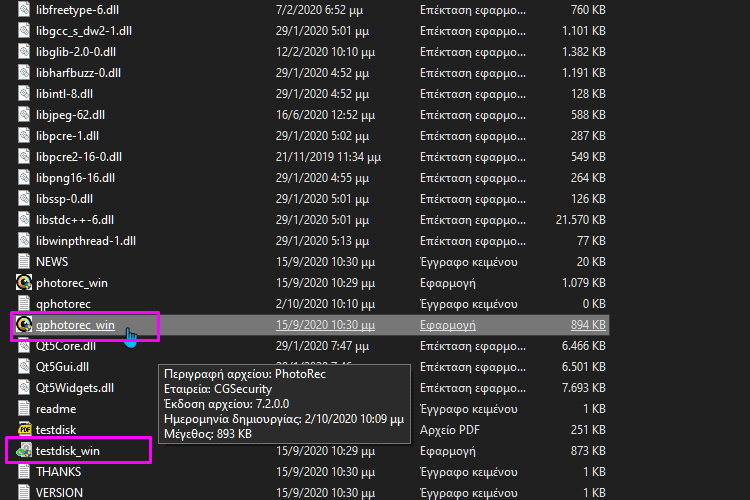Click the libssp-0.dll file name

point(65,199)
